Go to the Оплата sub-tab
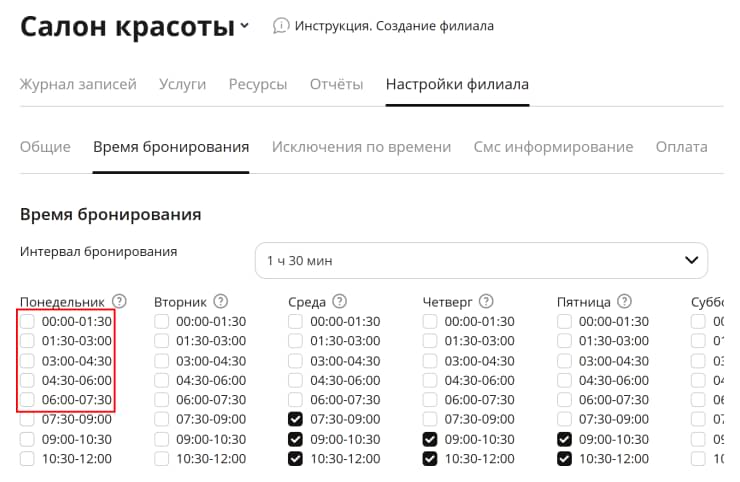This screenshot has height=482, width=740. pyautogui.click(x=681, y=147)
